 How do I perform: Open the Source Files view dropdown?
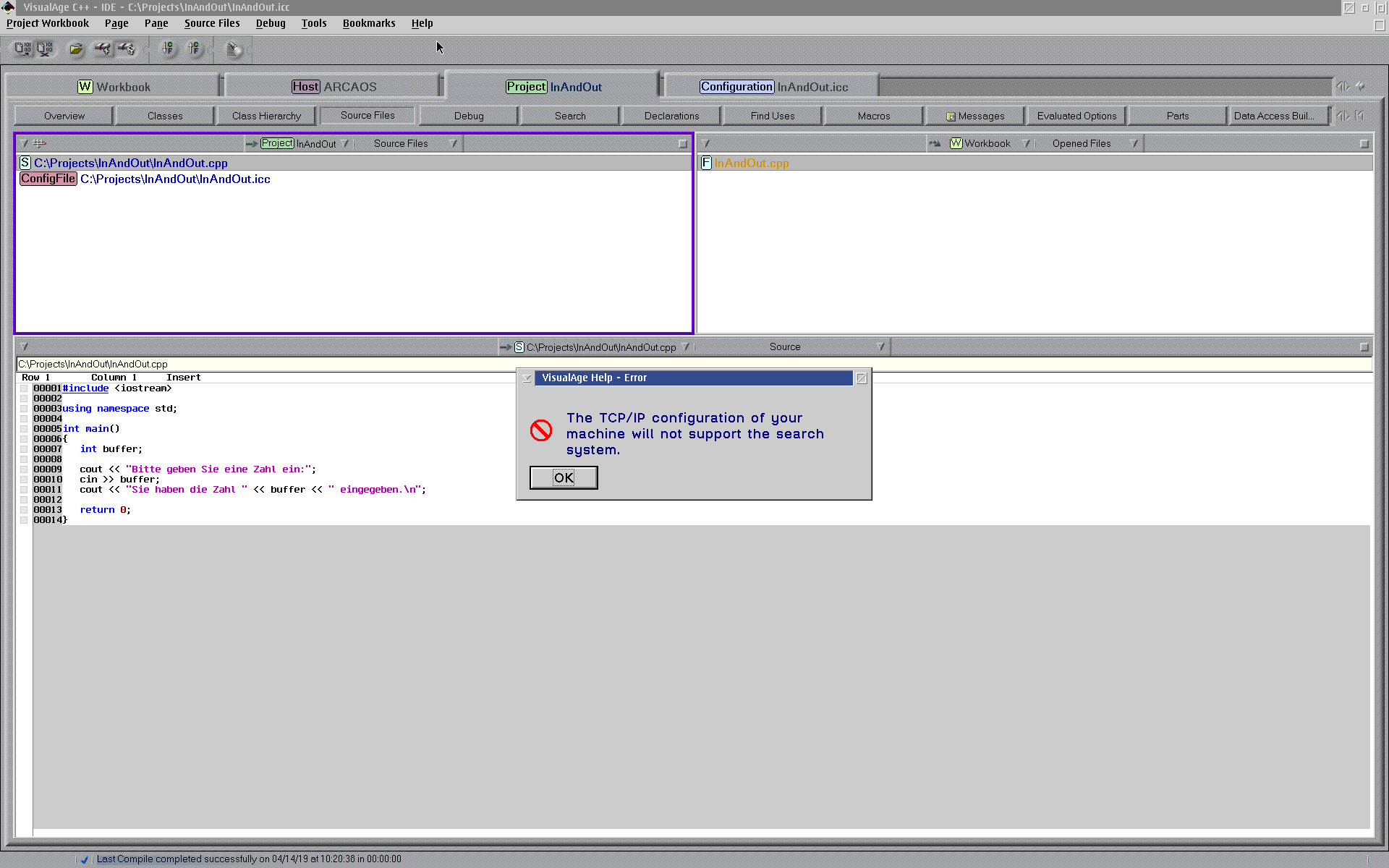coord(454,143)
